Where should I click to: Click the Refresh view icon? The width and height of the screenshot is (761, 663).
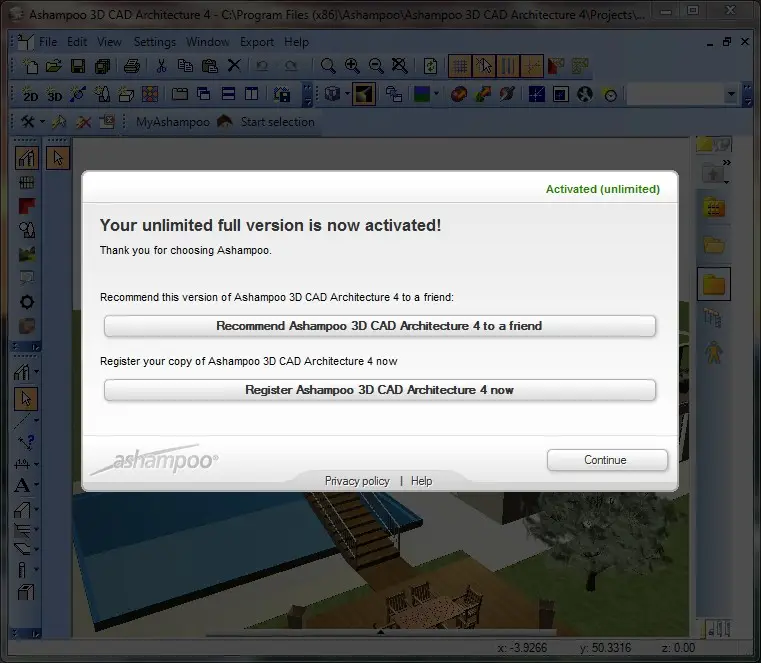[x=430, y=66]
